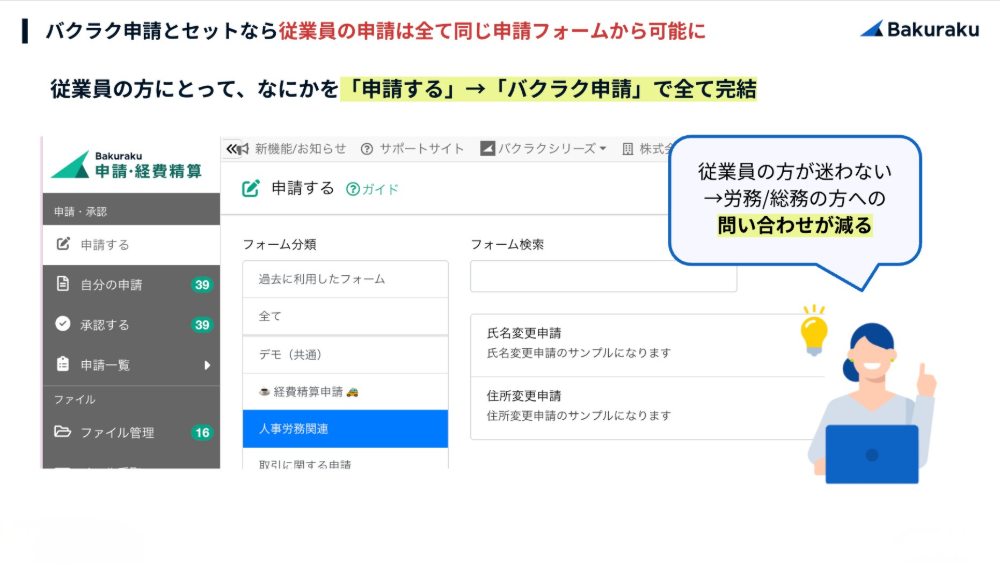Click the フォーム検索 label
Screen dimensions: 1000x563
tap(507, 244)
